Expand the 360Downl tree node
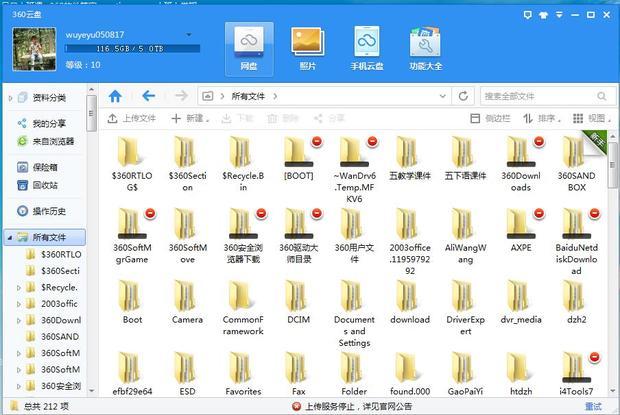This screenshot has width=620, height=415. tap(19, 321)
